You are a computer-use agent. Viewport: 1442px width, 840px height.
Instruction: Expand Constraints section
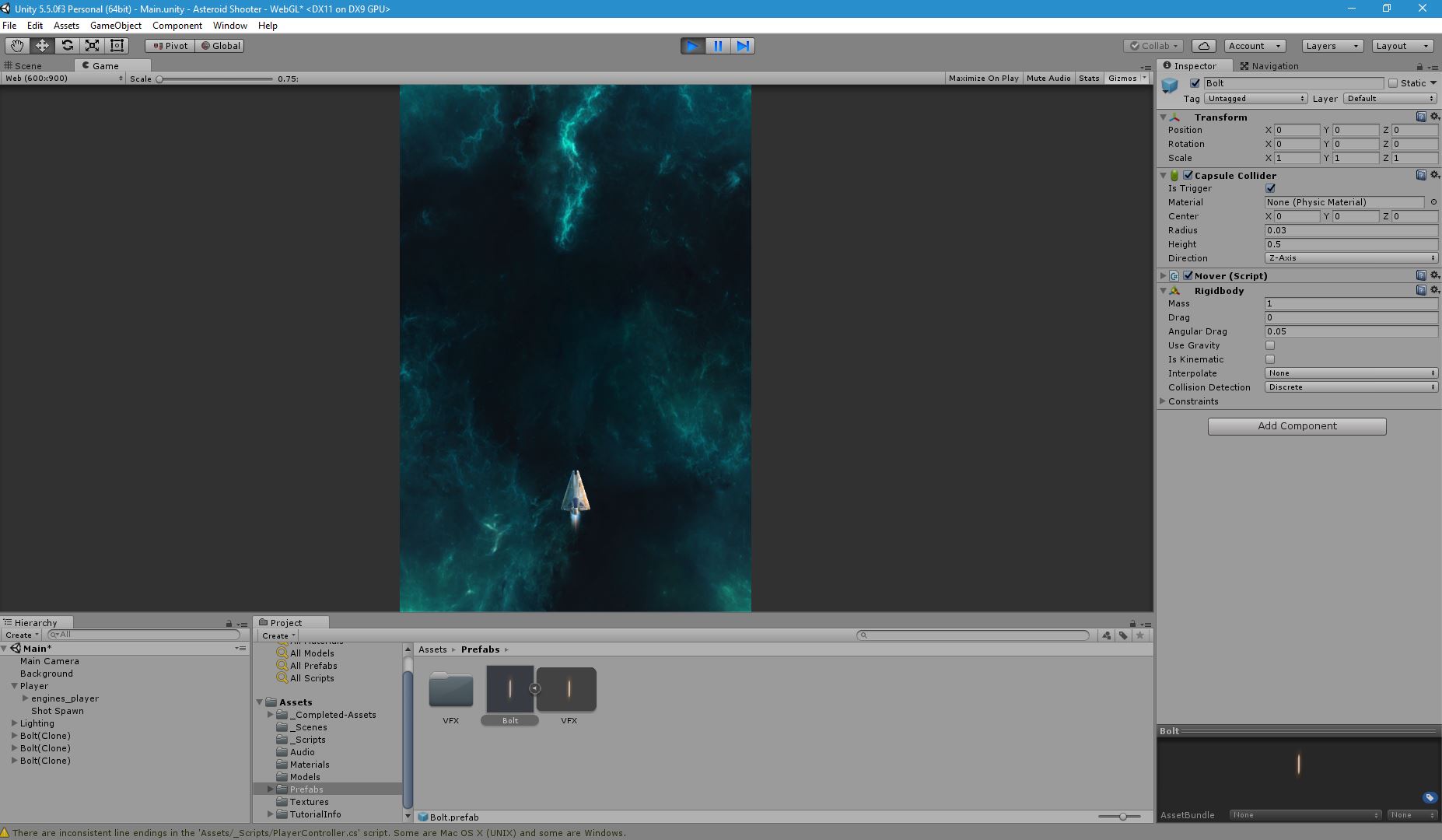coord(1163,401)
